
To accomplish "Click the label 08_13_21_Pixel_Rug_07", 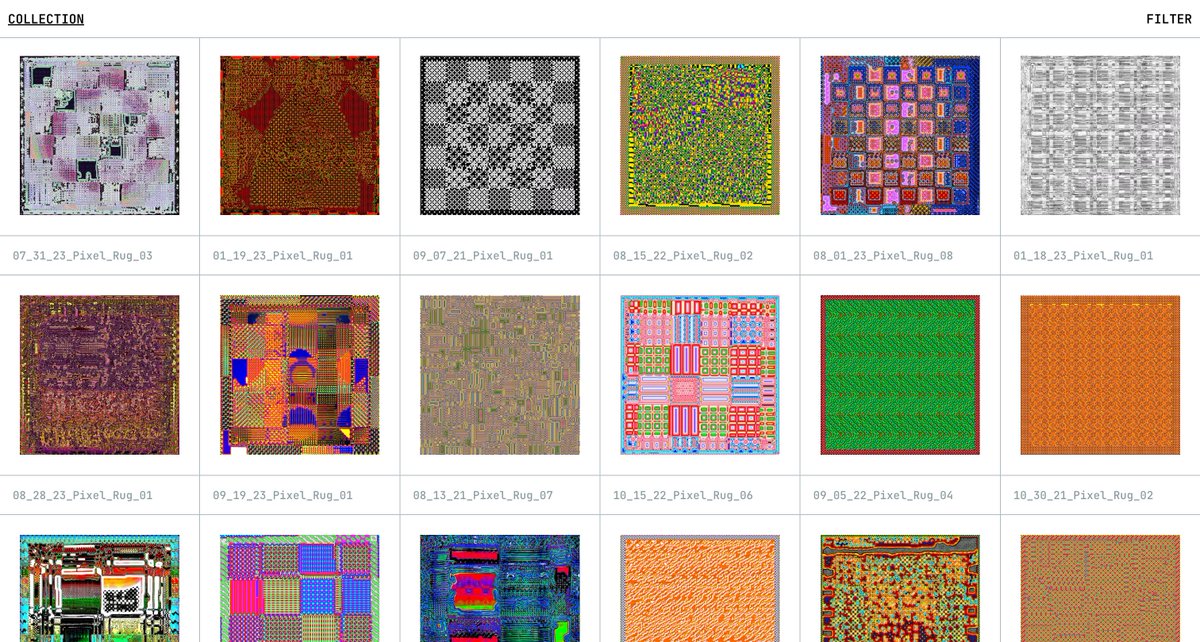I will click(483, 496).
